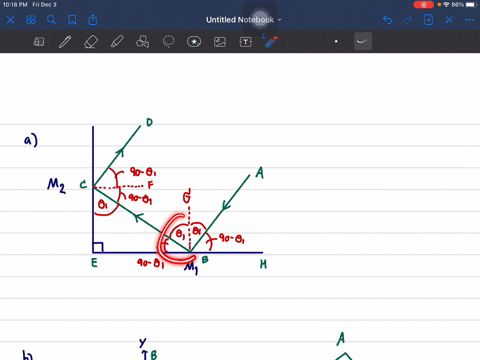Select the Eraser tool
Screen dimensions: 480x360
coord(91,42)
